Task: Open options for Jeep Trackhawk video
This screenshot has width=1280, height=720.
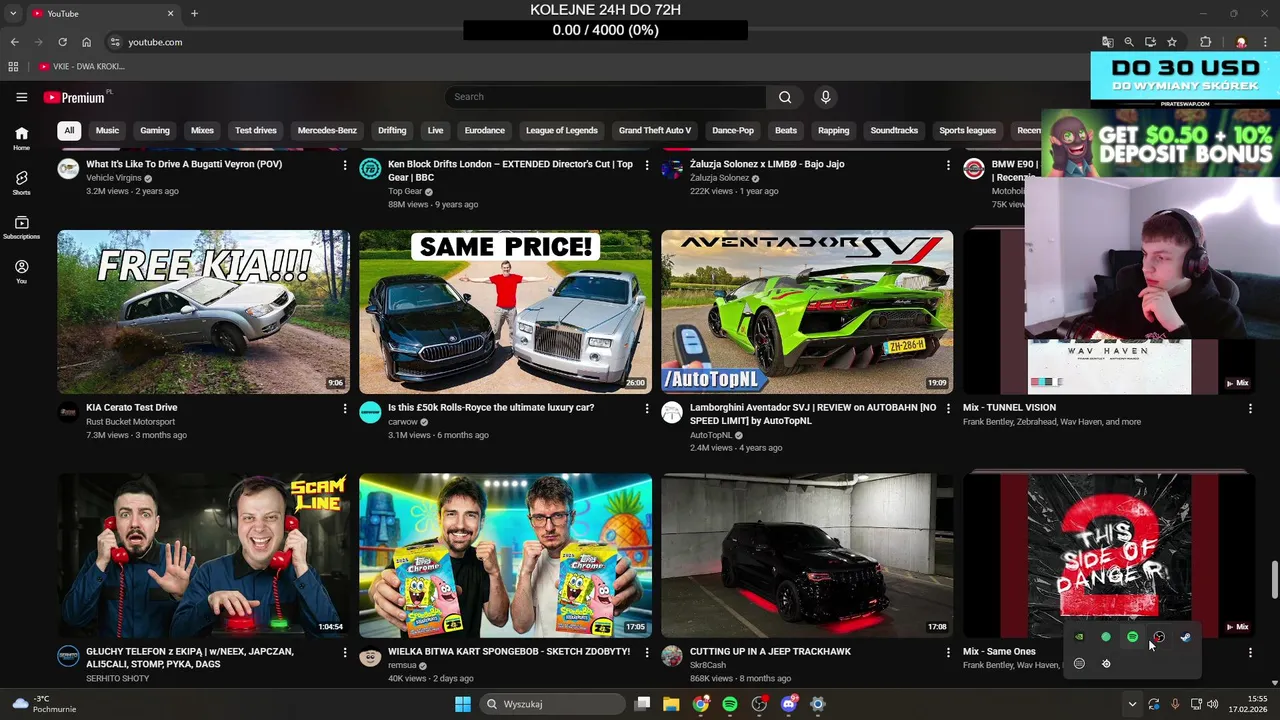Action: coord(949,652)
